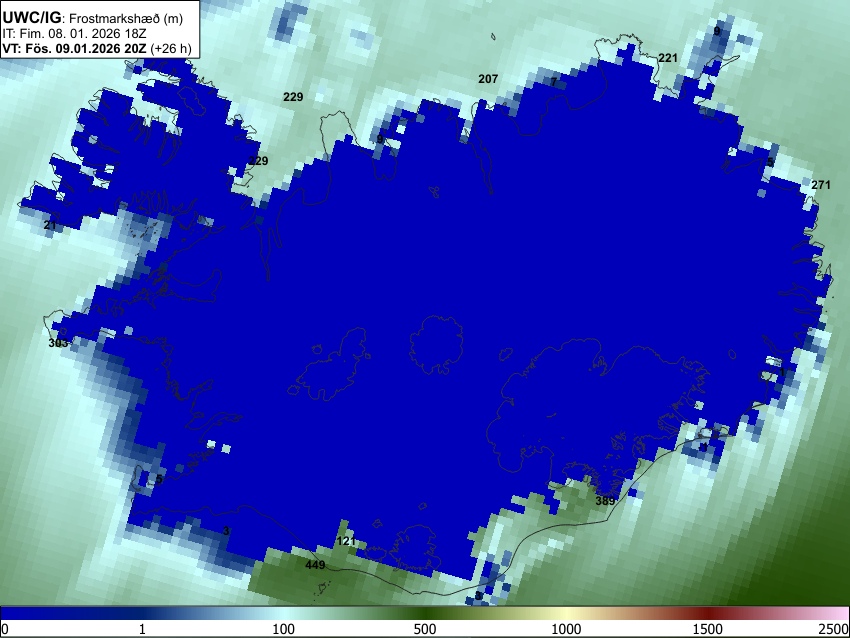This screenshot has width=850, height=638.
Task: Click the map value label '271'
Action: (x=821, y=185)
